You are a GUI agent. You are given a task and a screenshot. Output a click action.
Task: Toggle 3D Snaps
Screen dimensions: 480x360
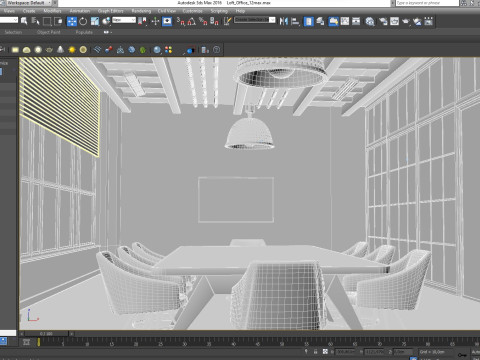click(180, 22)
